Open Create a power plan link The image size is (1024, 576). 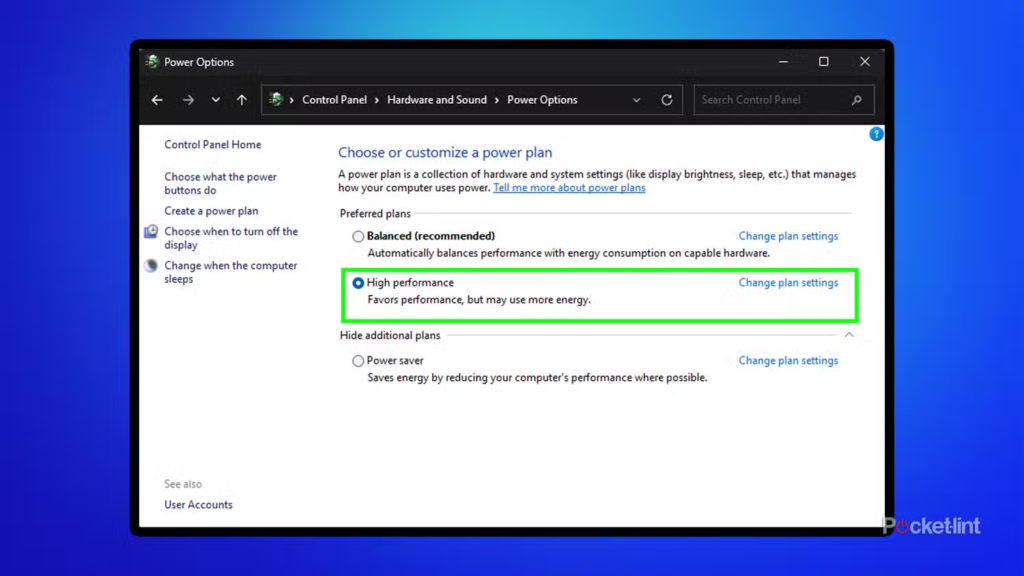pos(211,211)
